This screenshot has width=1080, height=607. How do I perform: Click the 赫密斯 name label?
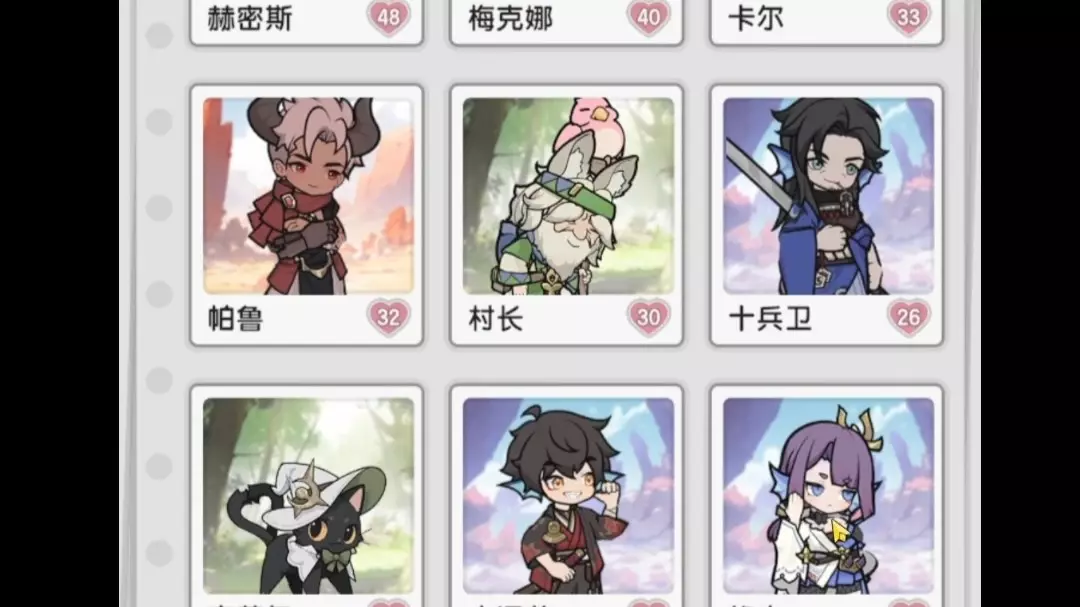pos(250,19)
